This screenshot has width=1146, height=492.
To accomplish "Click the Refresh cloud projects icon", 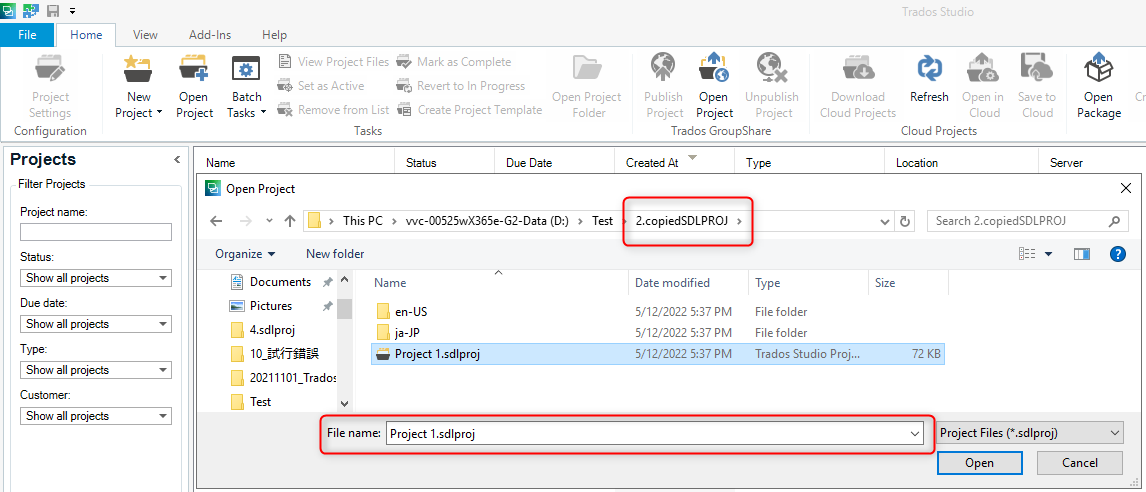I will tap(929, 70).
